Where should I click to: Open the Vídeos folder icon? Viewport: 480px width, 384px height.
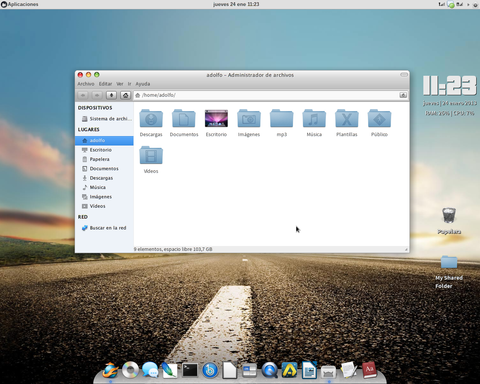(x=151, y=155)
